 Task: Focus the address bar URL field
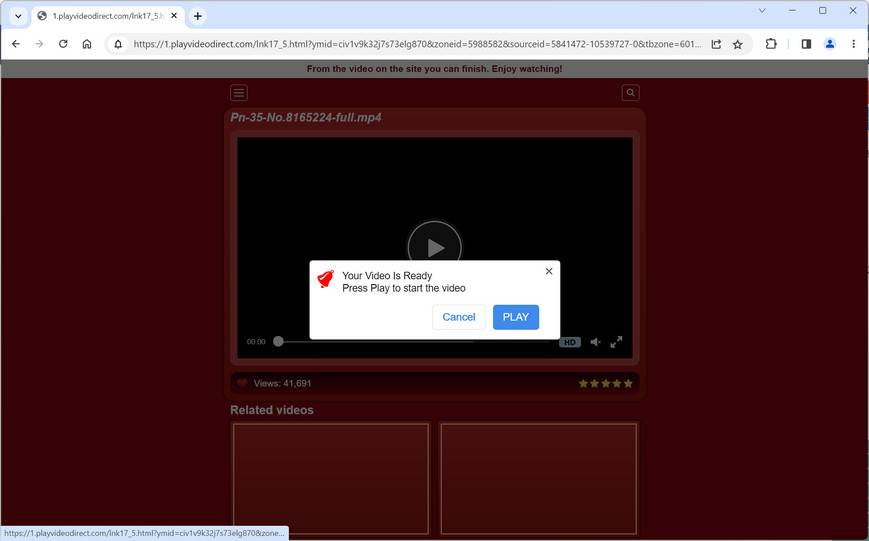coord(418,44)
